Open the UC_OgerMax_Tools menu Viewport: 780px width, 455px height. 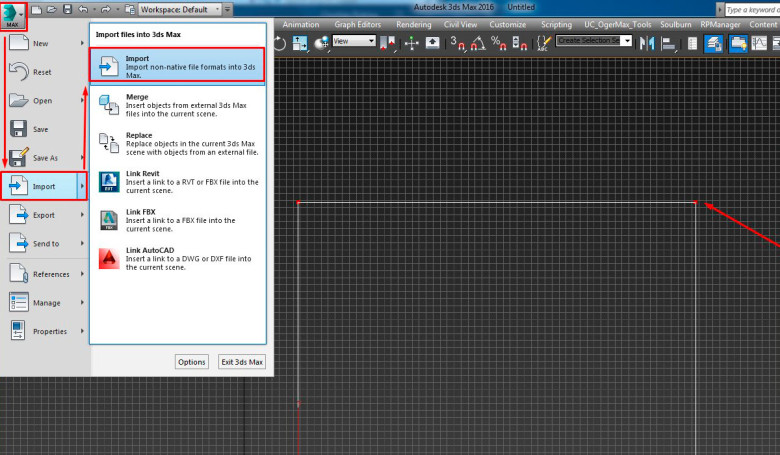pyautogui.click(x=617, y=24)
